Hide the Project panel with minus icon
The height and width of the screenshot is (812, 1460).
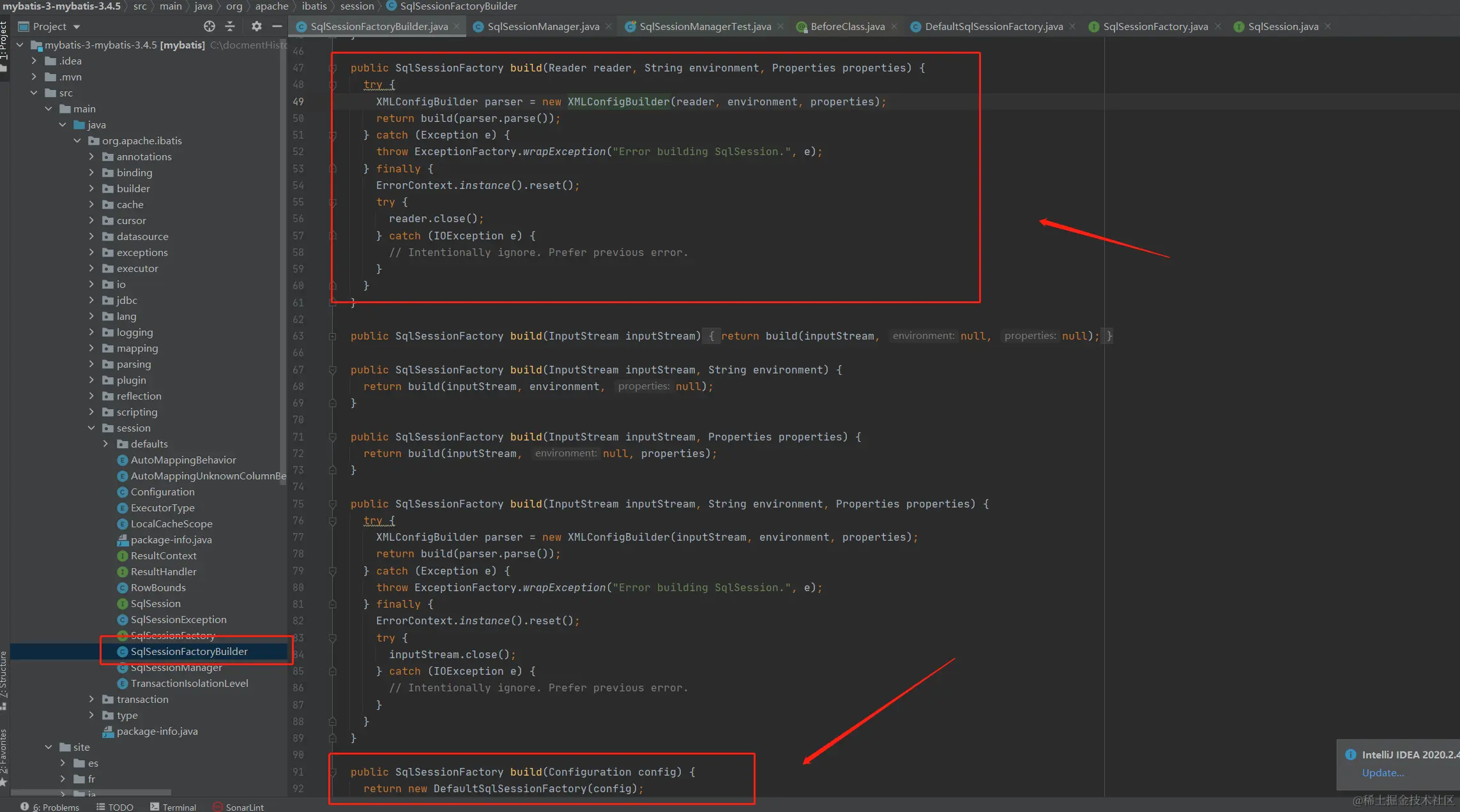tap(277, 26)
